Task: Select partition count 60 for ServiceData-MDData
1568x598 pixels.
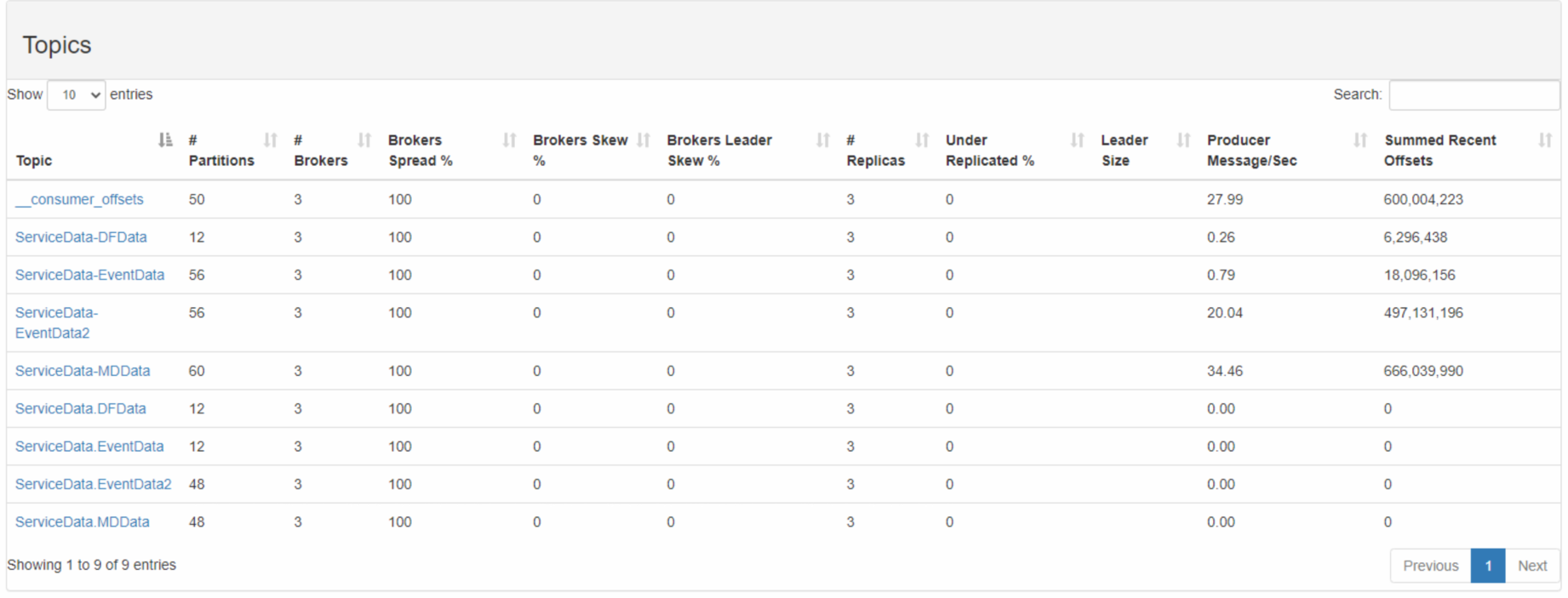Action: [x=197, y=371]
